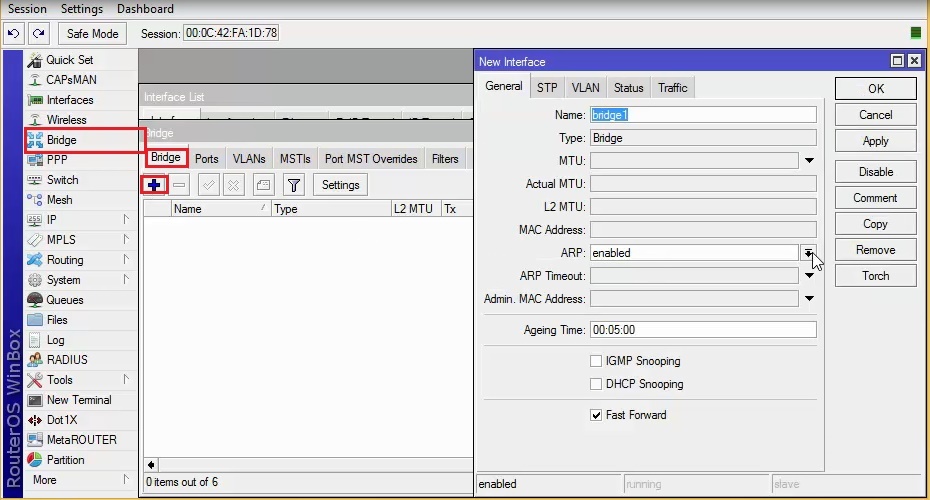Click the Apply button
930x500 pixels.
(875, 141)
